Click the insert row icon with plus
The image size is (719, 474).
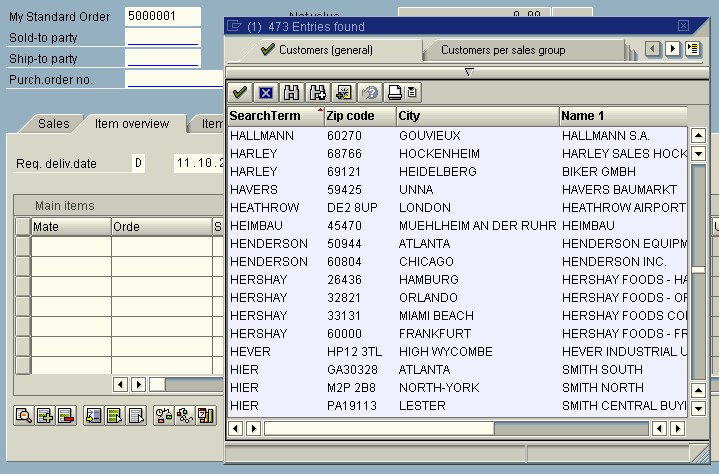coord(44,415)
